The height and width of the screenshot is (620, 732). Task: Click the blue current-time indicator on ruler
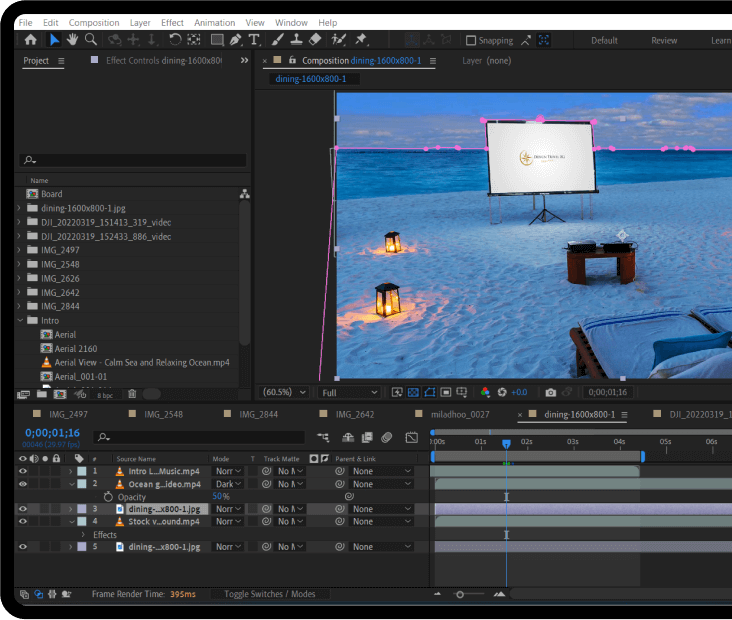[506, 443]
